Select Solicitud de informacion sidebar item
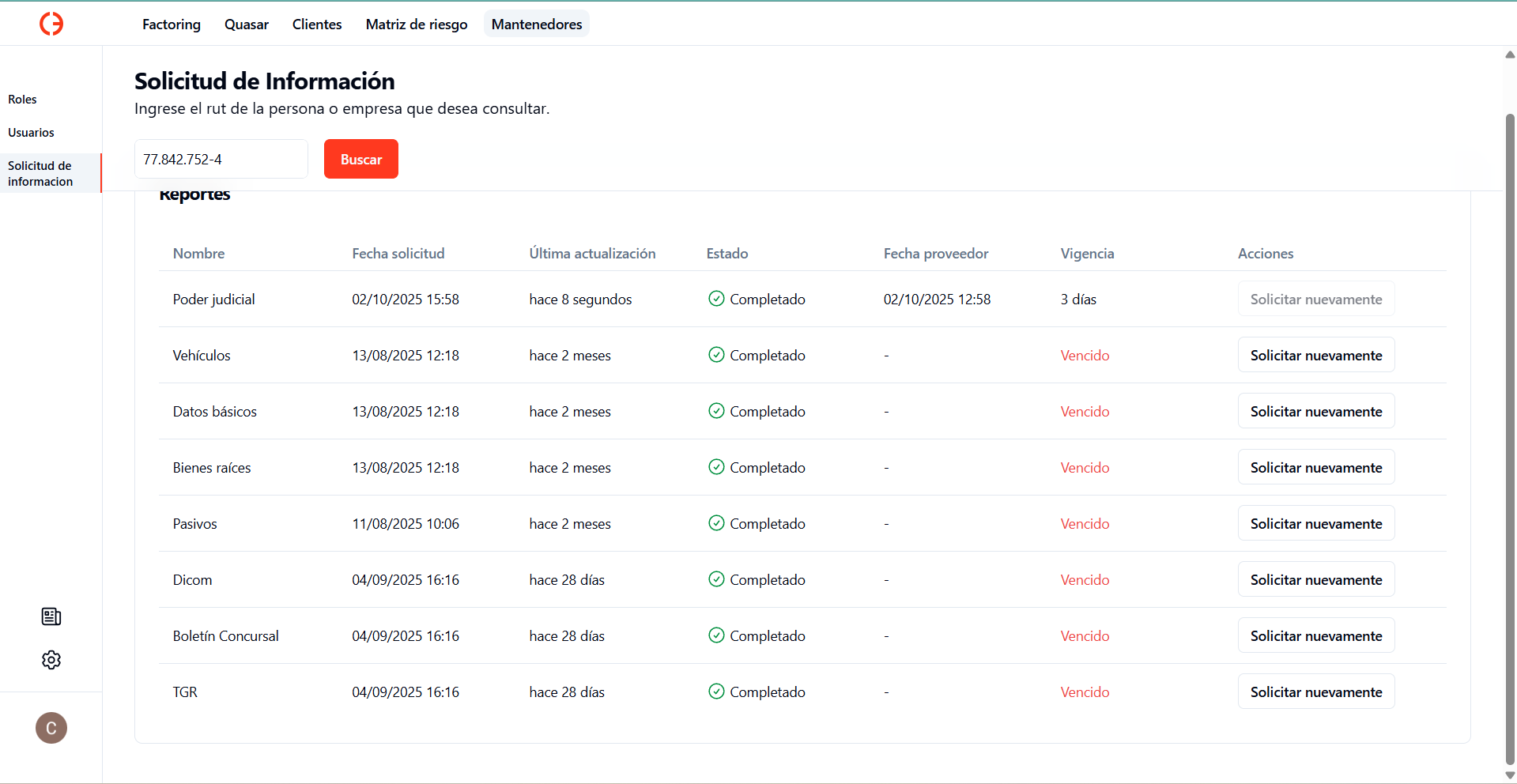This screenshot has height=784, width=1517. (40, 174)
